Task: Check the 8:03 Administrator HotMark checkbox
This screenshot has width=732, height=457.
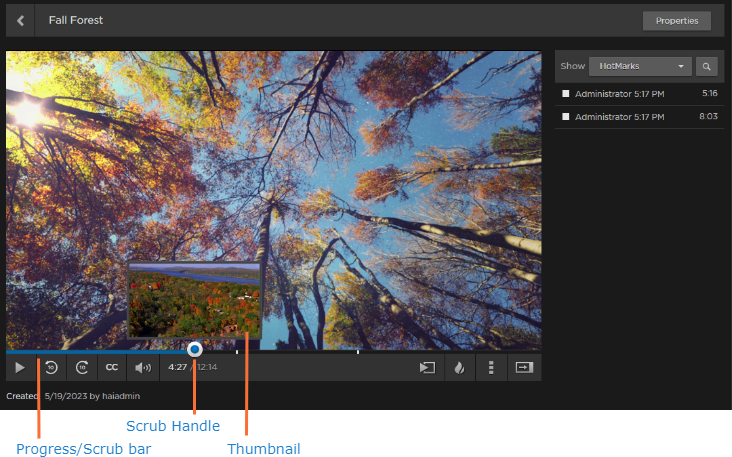Action: (566, 117)
